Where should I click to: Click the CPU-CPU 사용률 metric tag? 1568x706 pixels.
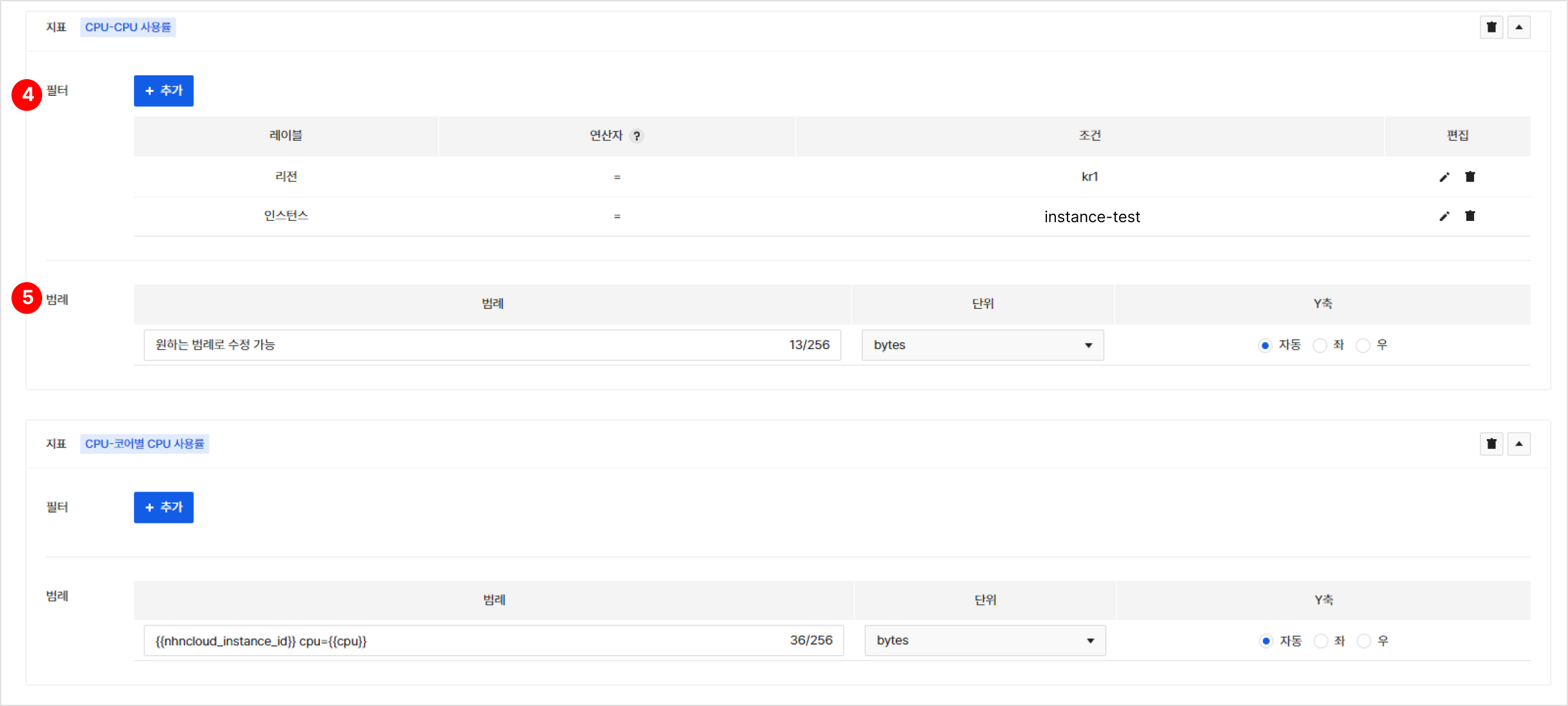pos(128,27)
